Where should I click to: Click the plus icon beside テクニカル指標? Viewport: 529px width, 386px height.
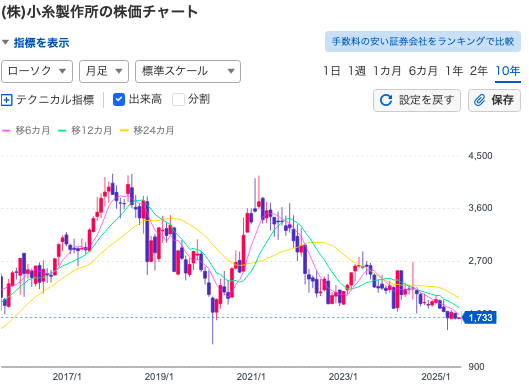pyautogui.click(x=7, y=100)
